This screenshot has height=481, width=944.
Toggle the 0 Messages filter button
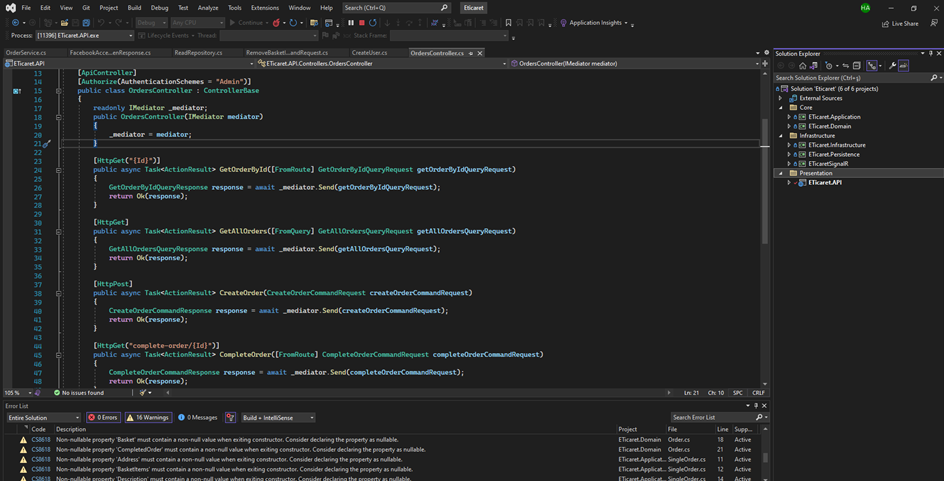pyautogui.click(x=197, y=417)
